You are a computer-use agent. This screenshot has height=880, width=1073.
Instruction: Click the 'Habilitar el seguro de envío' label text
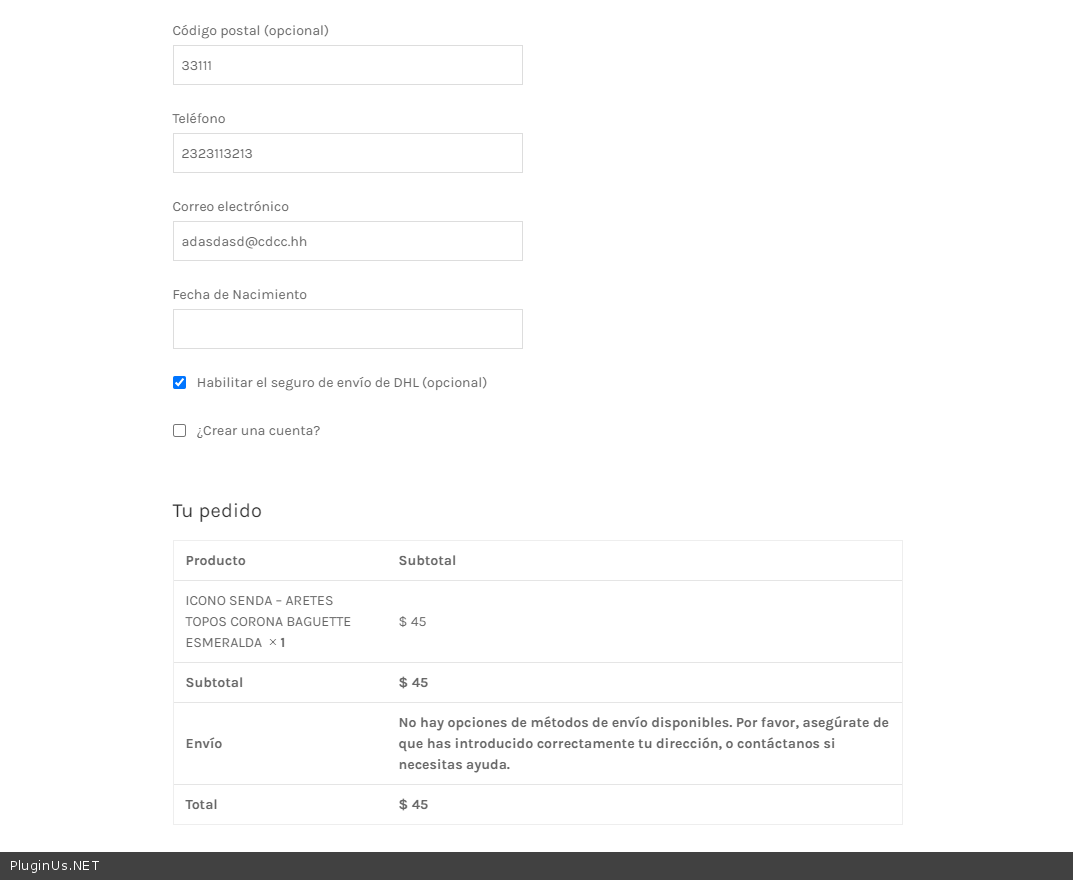(x=341, y=383)
